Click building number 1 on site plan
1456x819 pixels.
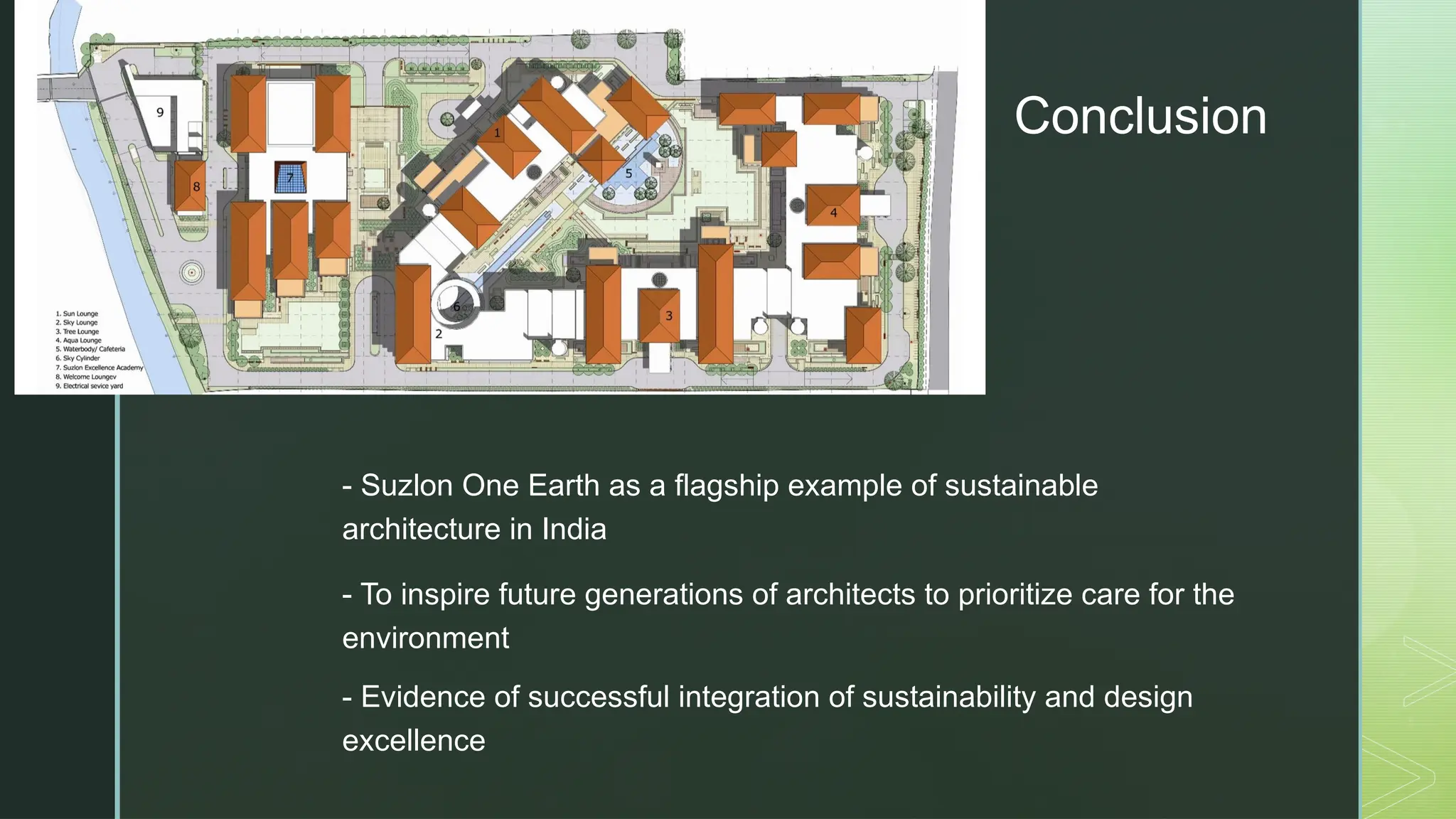point(497,133)
